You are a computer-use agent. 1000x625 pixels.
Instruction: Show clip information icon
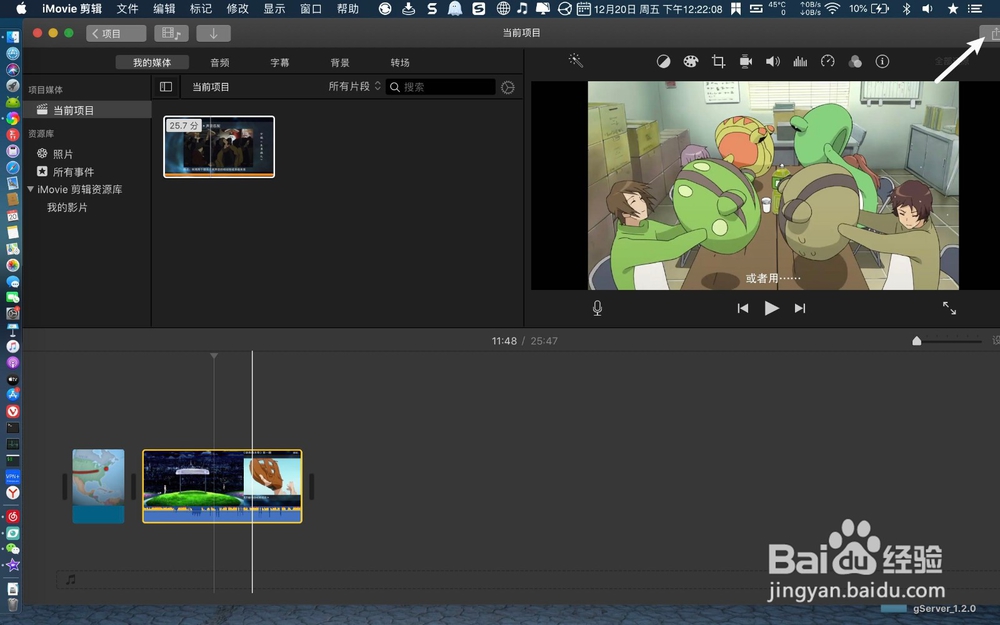click(882, 61)
